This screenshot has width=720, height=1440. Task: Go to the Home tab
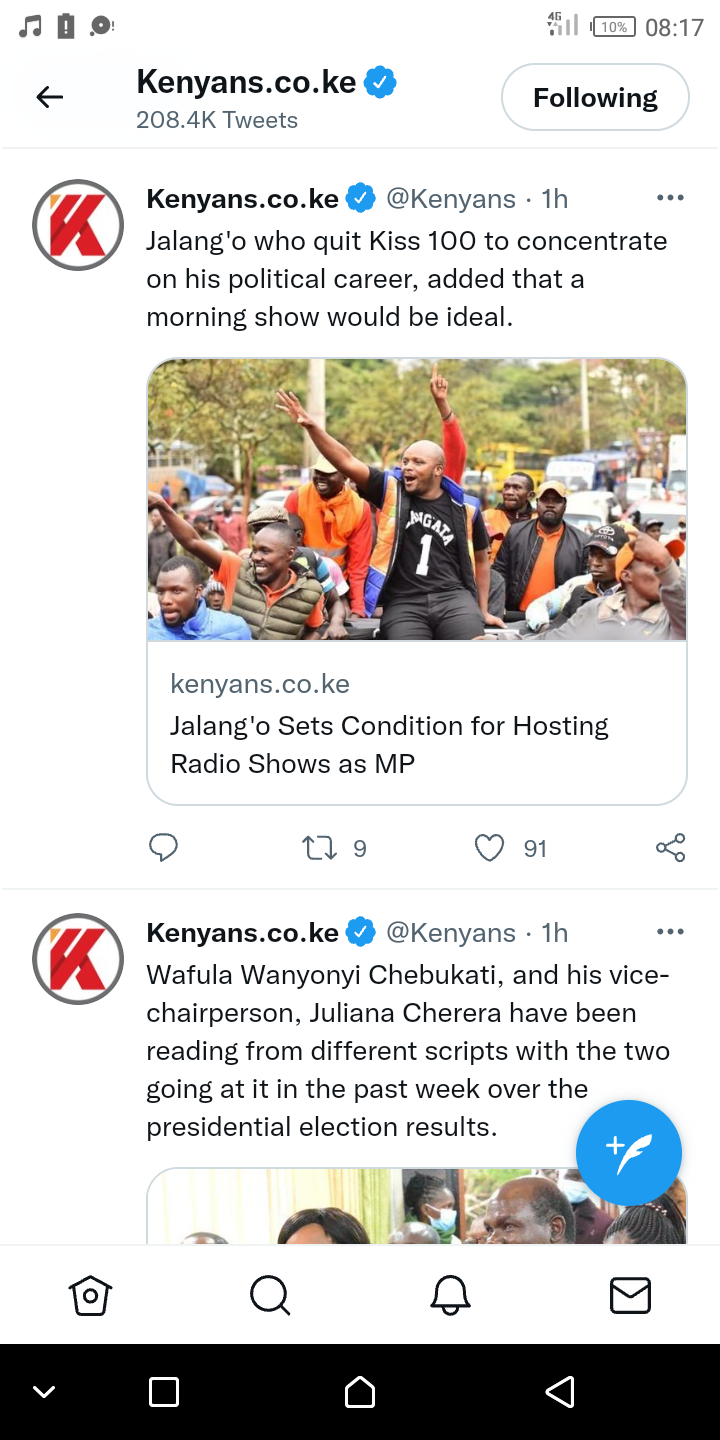(90, 1296)
